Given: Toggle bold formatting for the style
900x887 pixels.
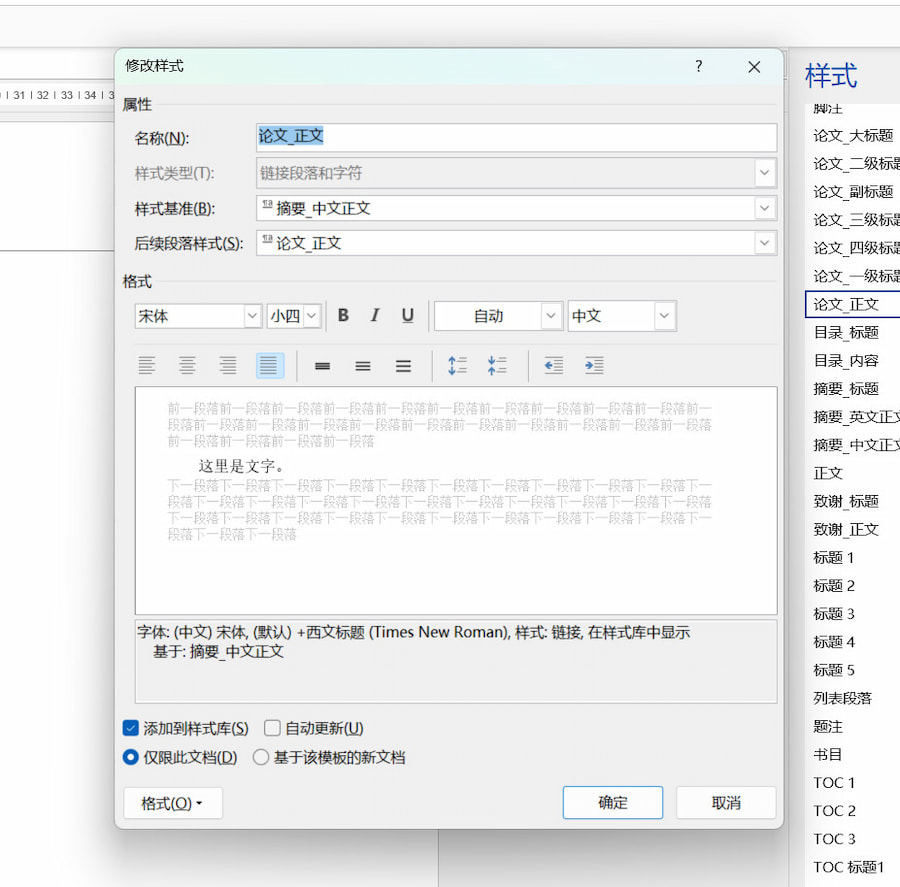Looking at the screenshot, I should tap(343, 315).
